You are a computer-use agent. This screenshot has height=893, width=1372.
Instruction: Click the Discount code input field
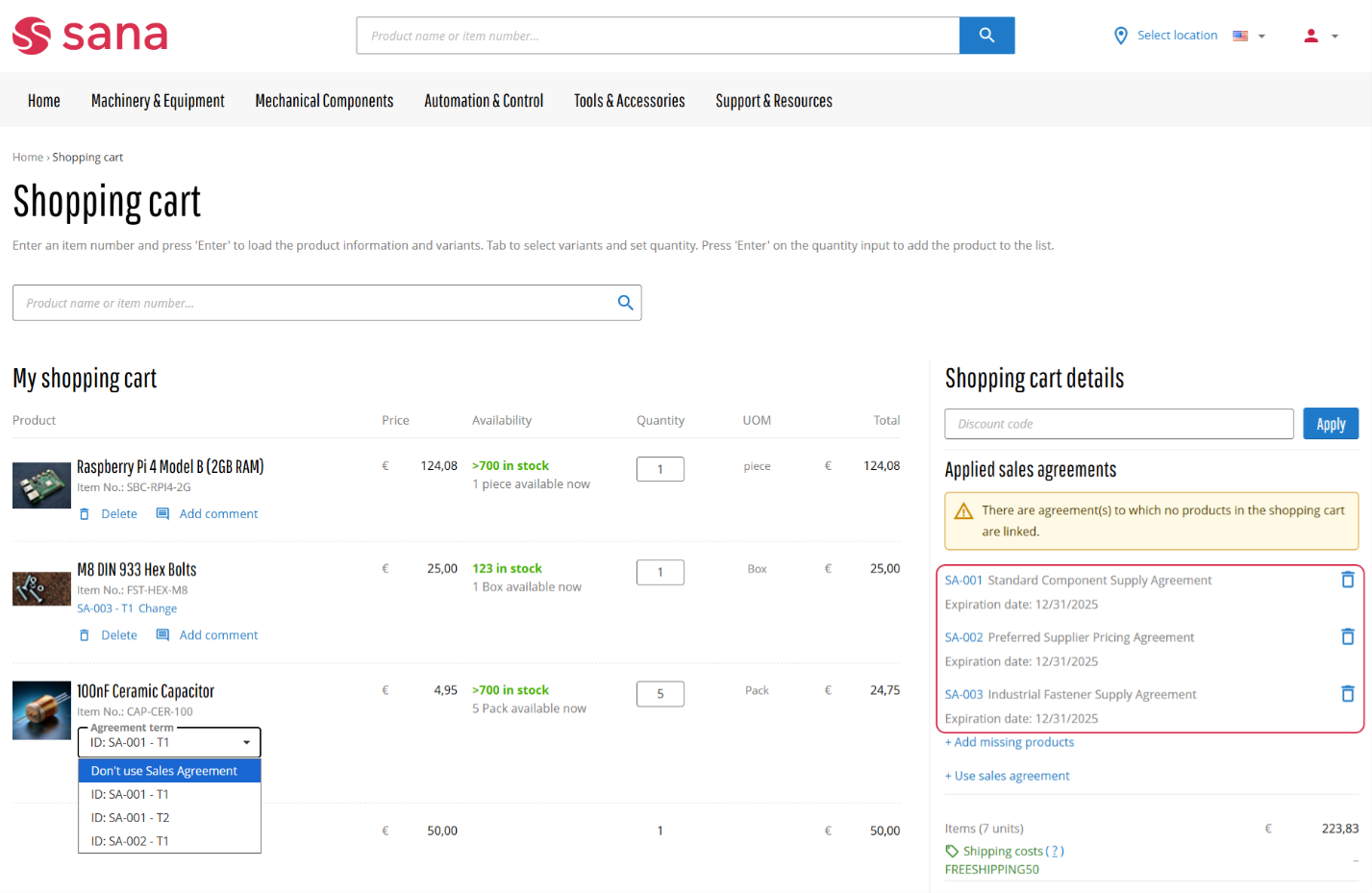coord(1118,424)
